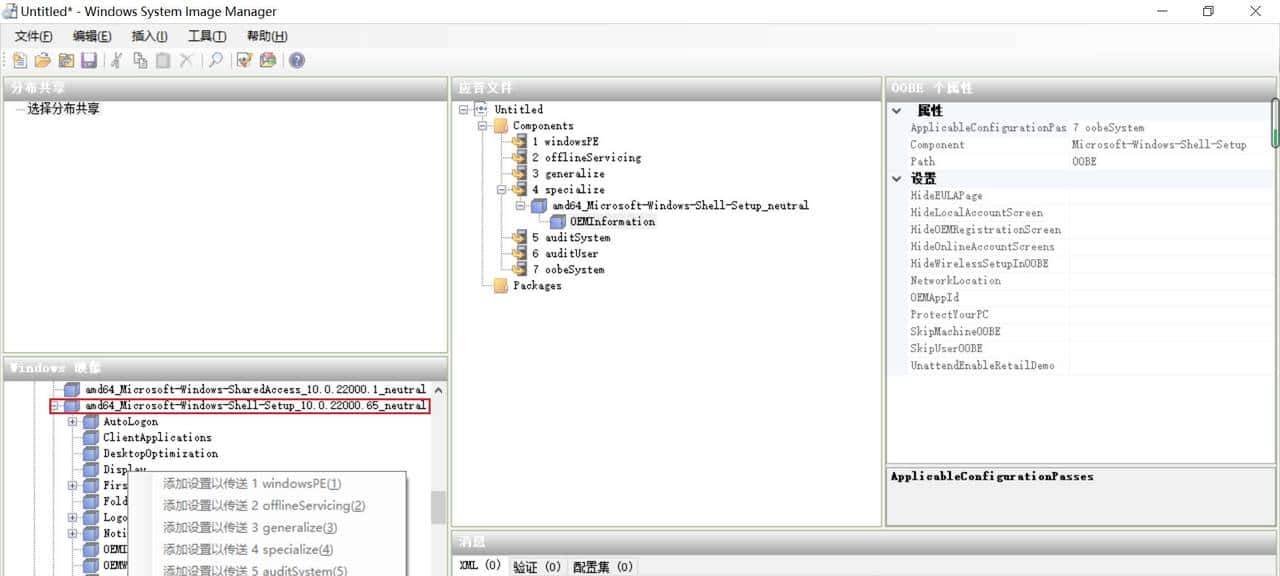Click the magnifier find icon in toolbar

pyautogui.click(x=215, y=61)
